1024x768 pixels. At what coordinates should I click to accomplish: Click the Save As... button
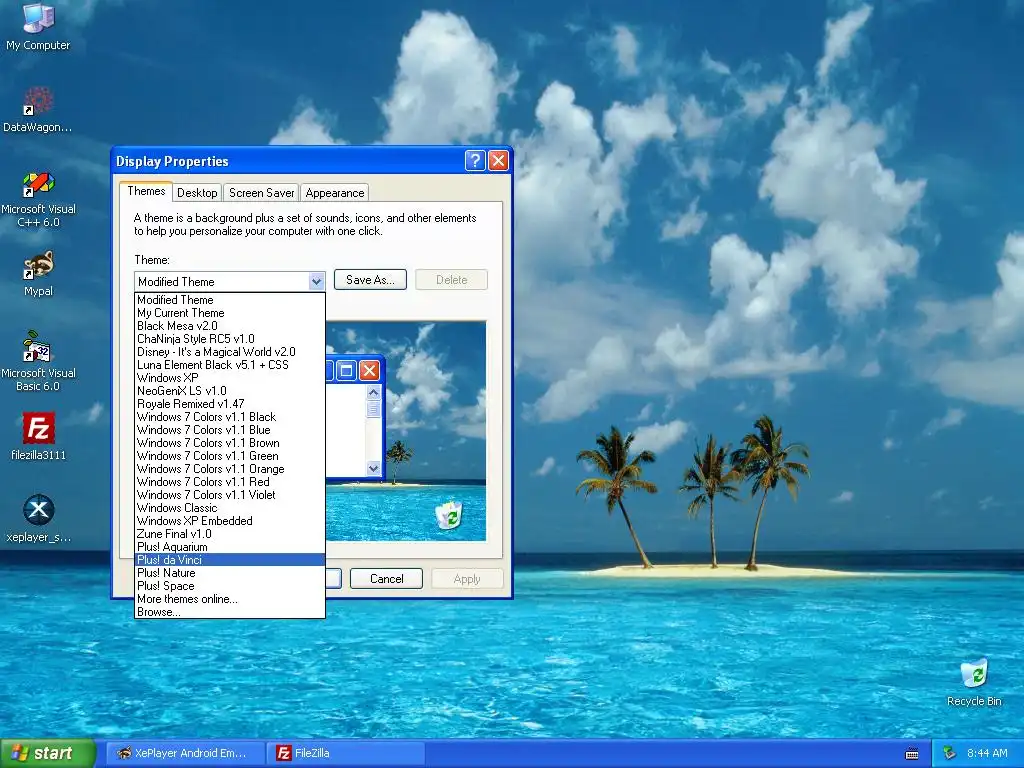[x=370, y=280]
